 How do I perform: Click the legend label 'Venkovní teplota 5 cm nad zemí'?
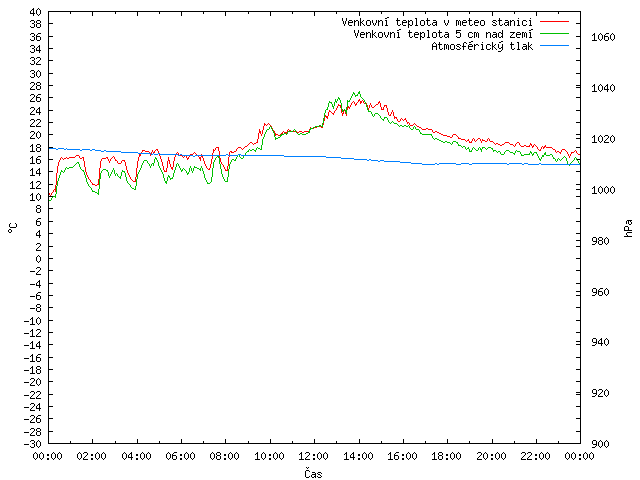[443, 34]
